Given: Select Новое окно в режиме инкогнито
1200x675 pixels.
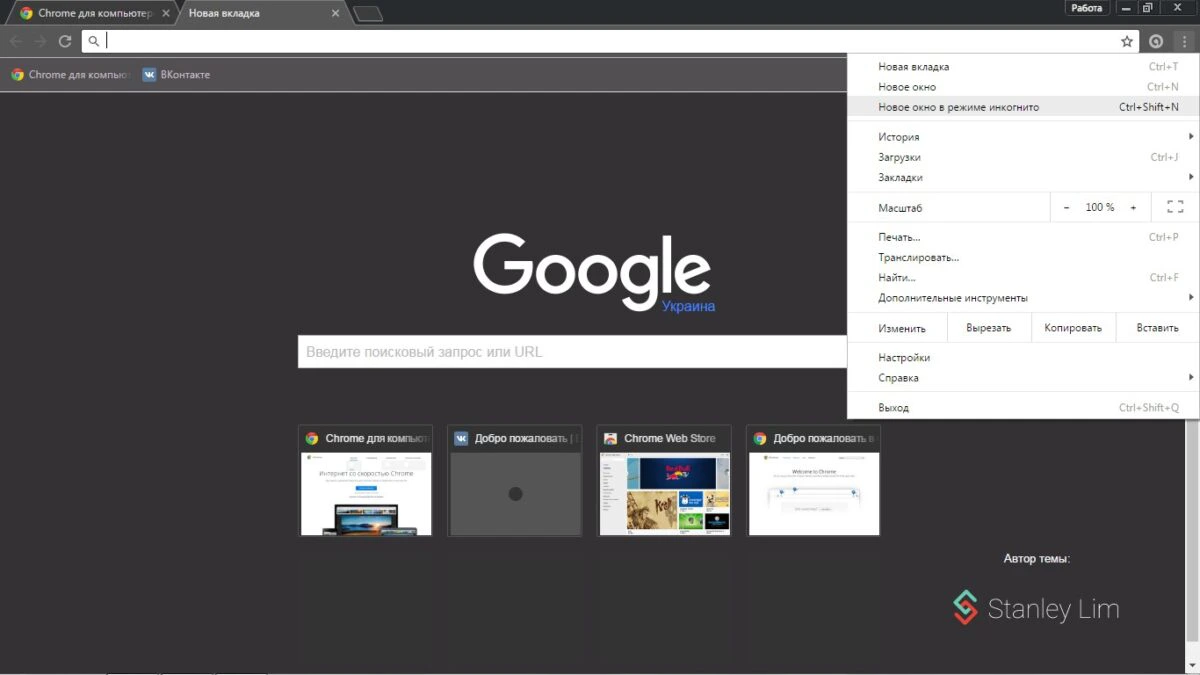Looking at the screenshot, I should [x=958, y=107].
